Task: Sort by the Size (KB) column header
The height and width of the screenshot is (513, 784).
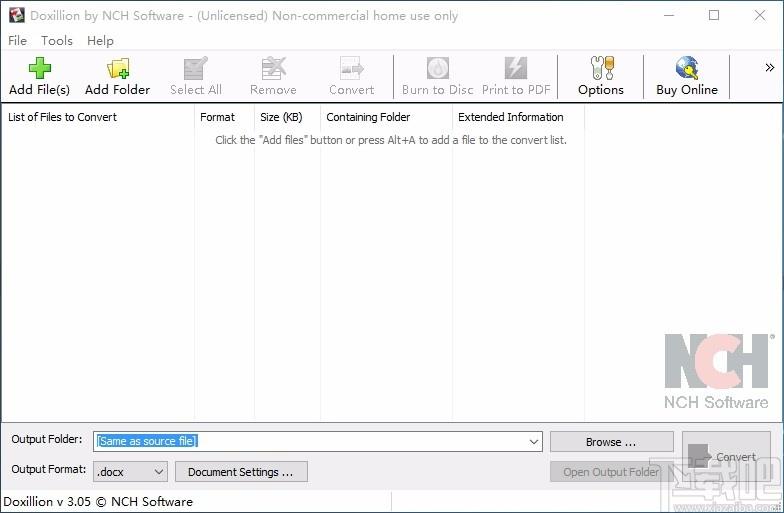Action: click(287, 117)
